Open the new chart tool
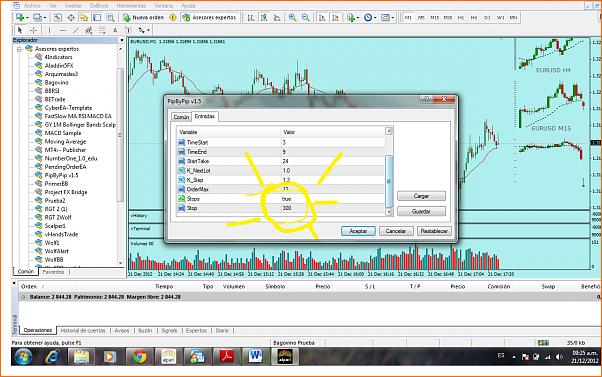The image size is (602, 377). [x=20, y=17]
